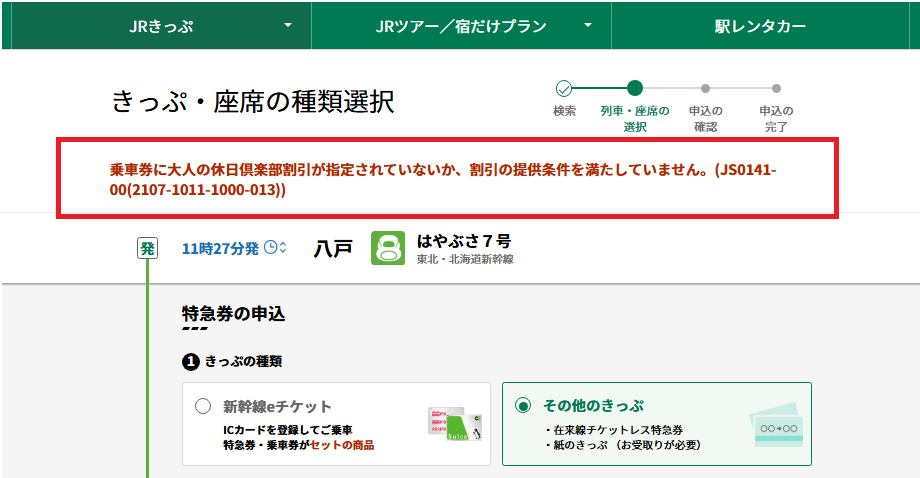
Task: Click the 列車・座席の選択 step circle
Action: 635,88
